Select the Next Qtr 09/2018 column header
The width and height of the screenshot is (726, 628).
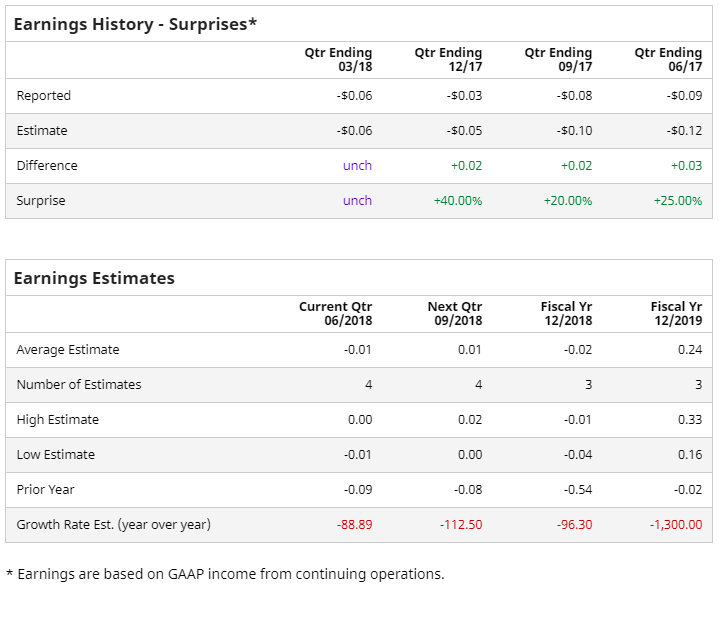coord(454,313)
